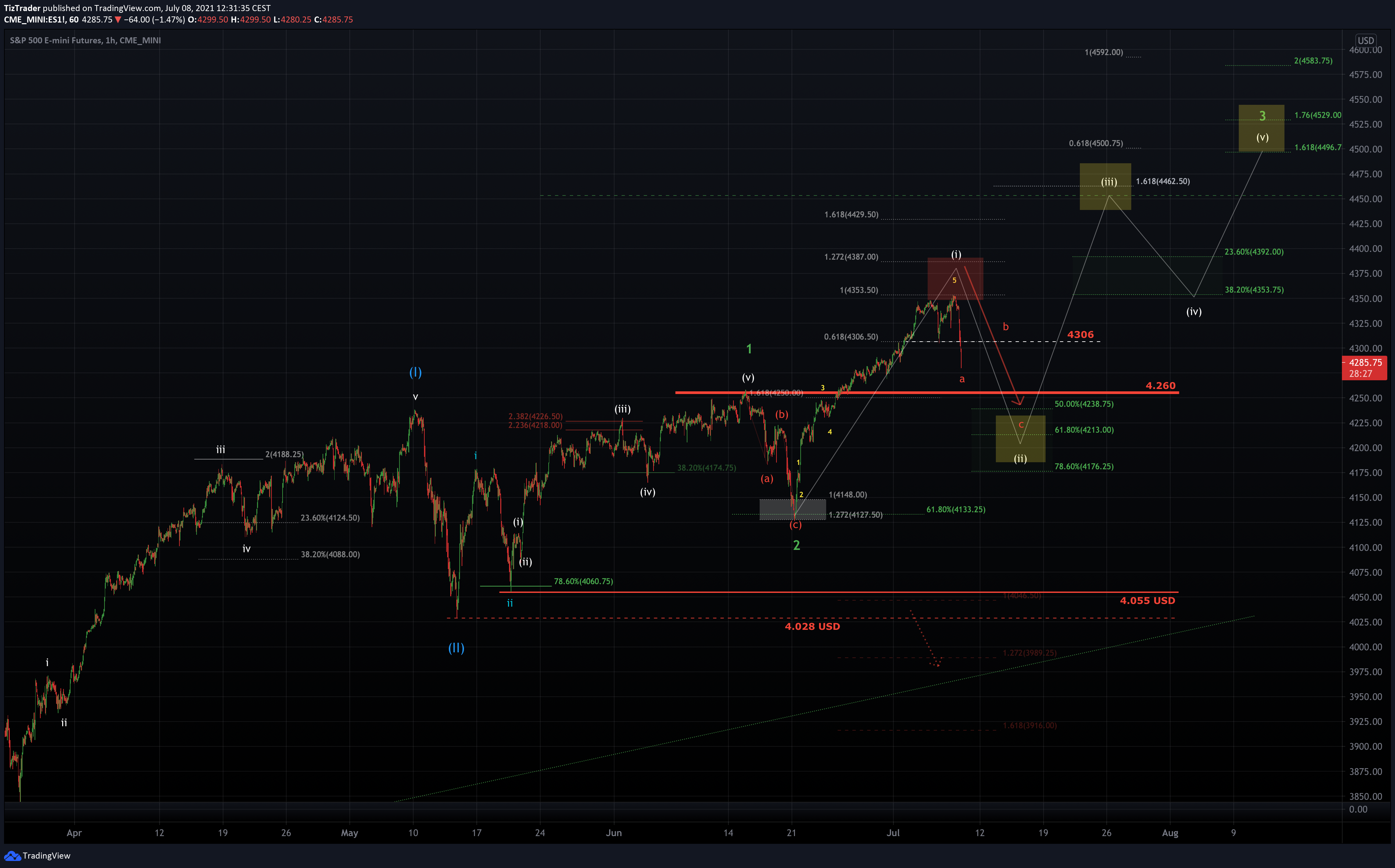Click the USD currency label button
This screenshot has width=1395, height=868.
[x=1365, y=40]
